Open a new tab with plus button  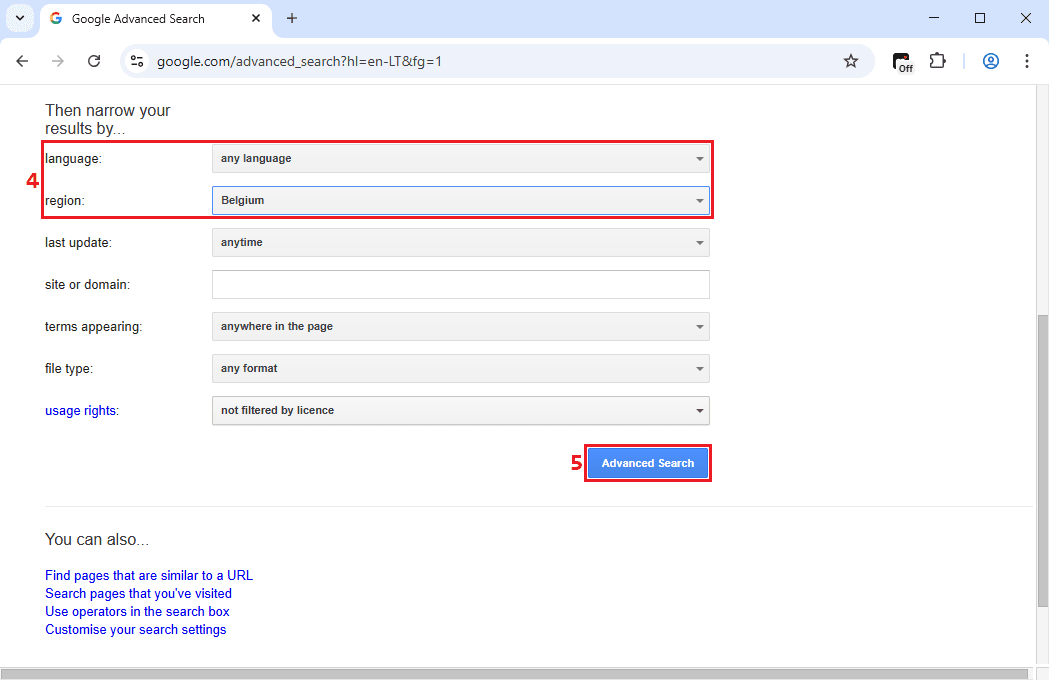pos(292,18)
